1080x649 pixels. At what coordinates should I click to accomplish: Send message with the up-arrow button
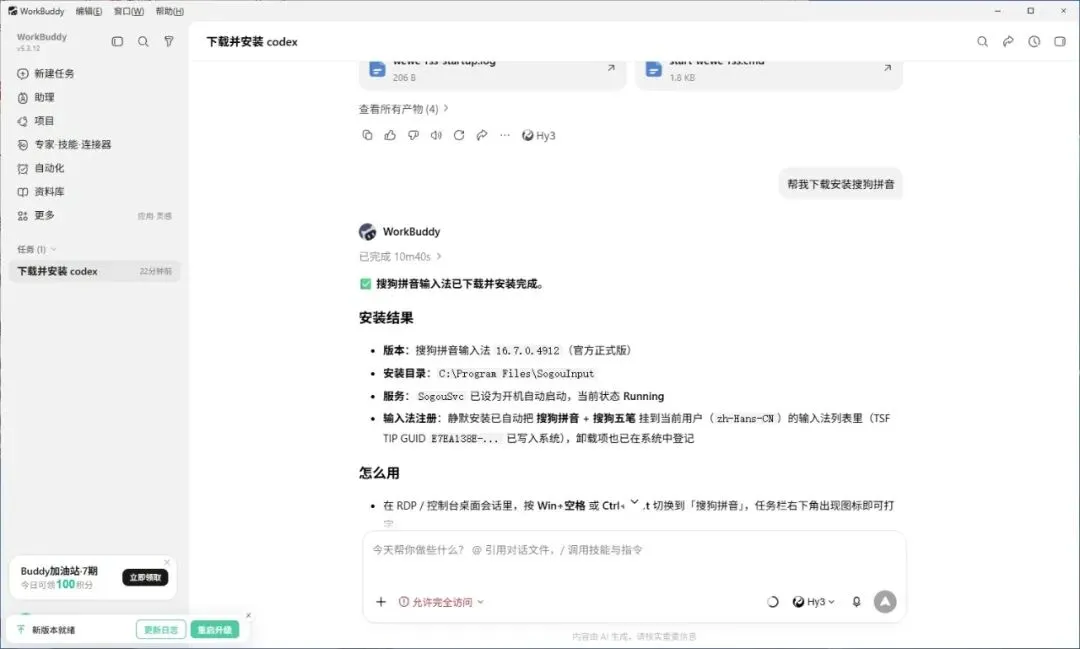click(x=885, y=601)
